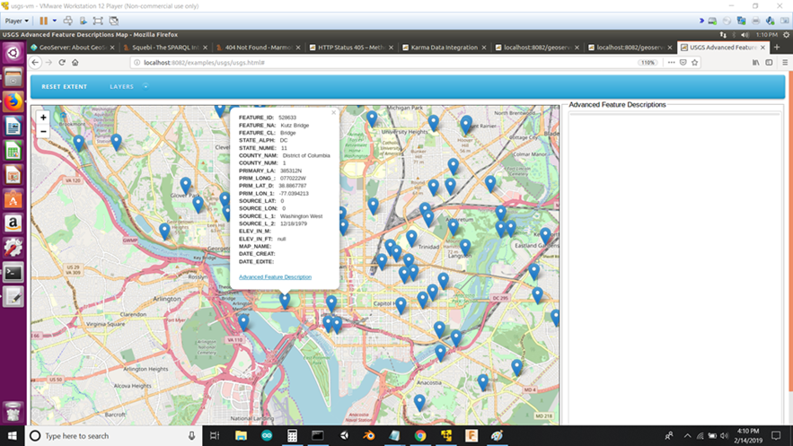Bookmark this page with star icon
793x446 pixels.
tap(694, 63)
